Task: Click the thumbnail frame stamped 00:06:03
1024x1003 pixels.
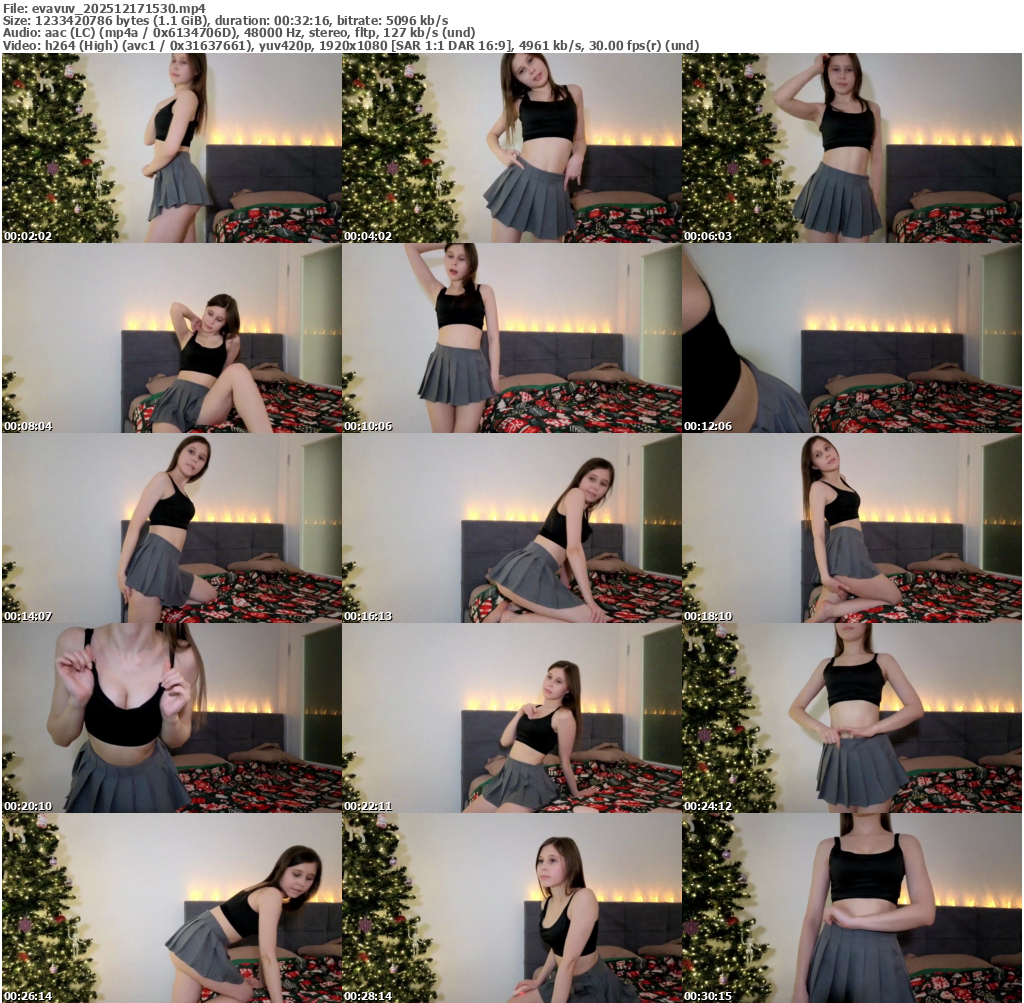Action: click(x=852, y=148)
